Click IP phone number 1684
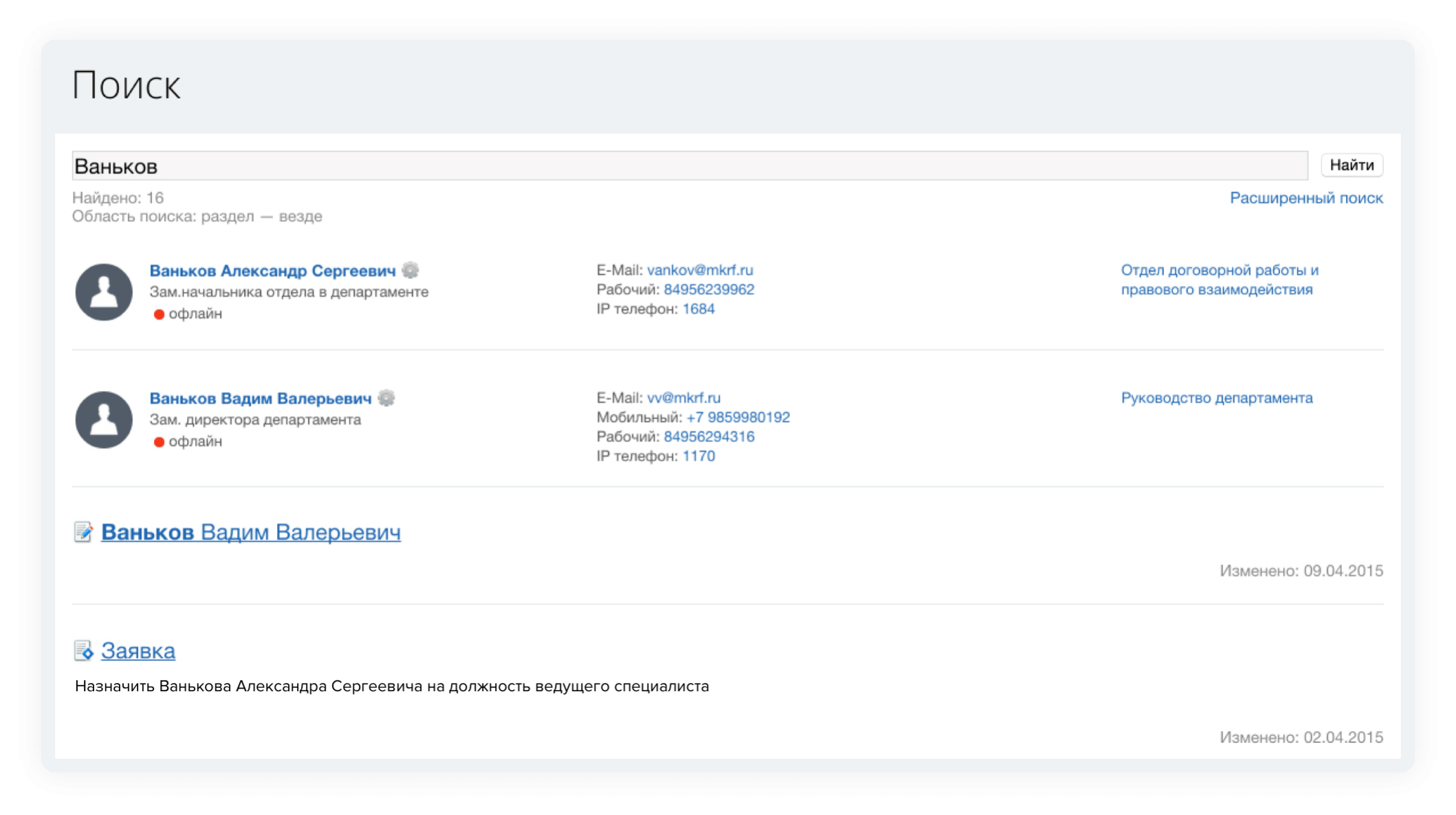The image size is (1456, 815). pyautogui.click(x=698, y=309)
